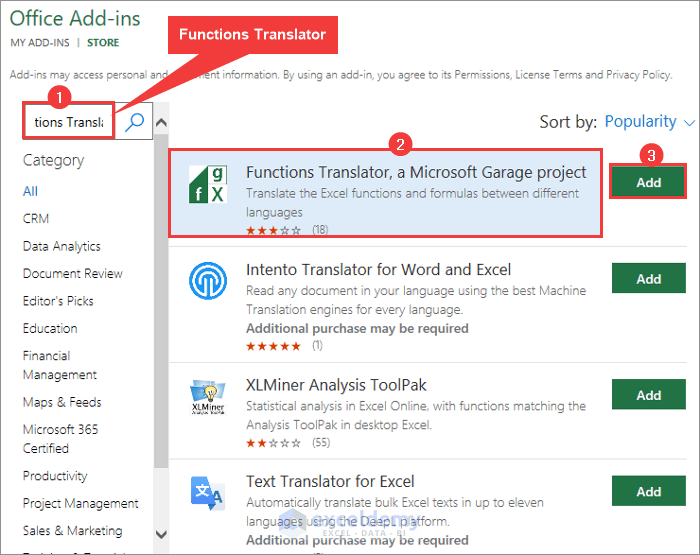This screenshot has height=555, width=700.
Task: Click the search magnifier icon
Action: (x=134, y=122)
